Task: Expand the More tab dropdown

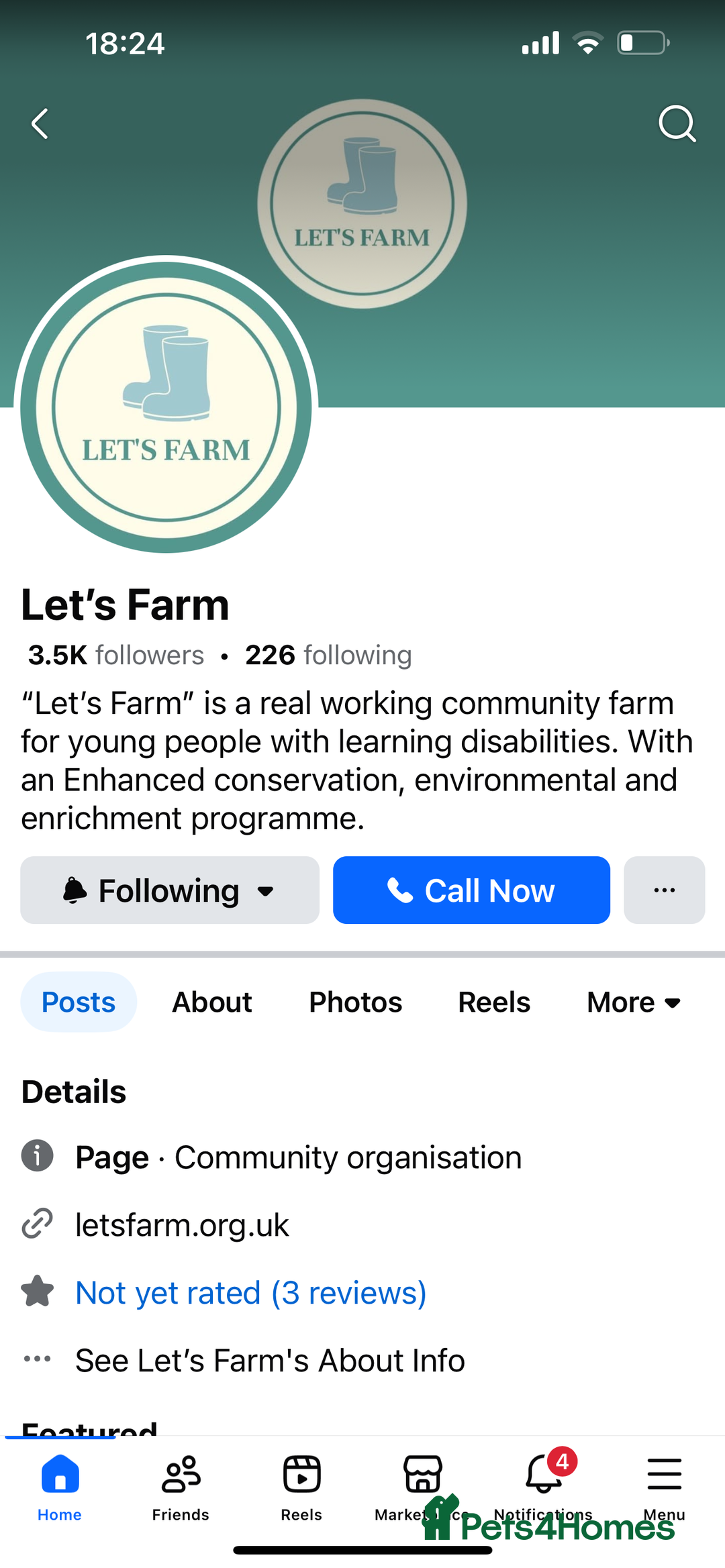Action: coord(634,1002)
